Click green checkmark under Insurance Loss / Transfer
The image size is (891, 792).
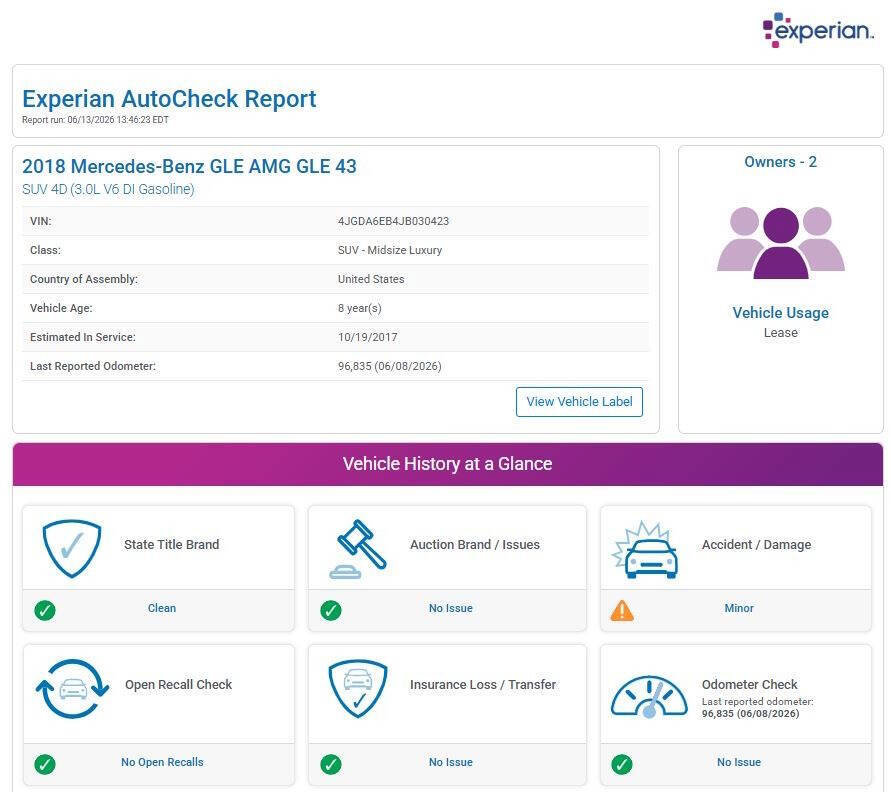point(331,764)
